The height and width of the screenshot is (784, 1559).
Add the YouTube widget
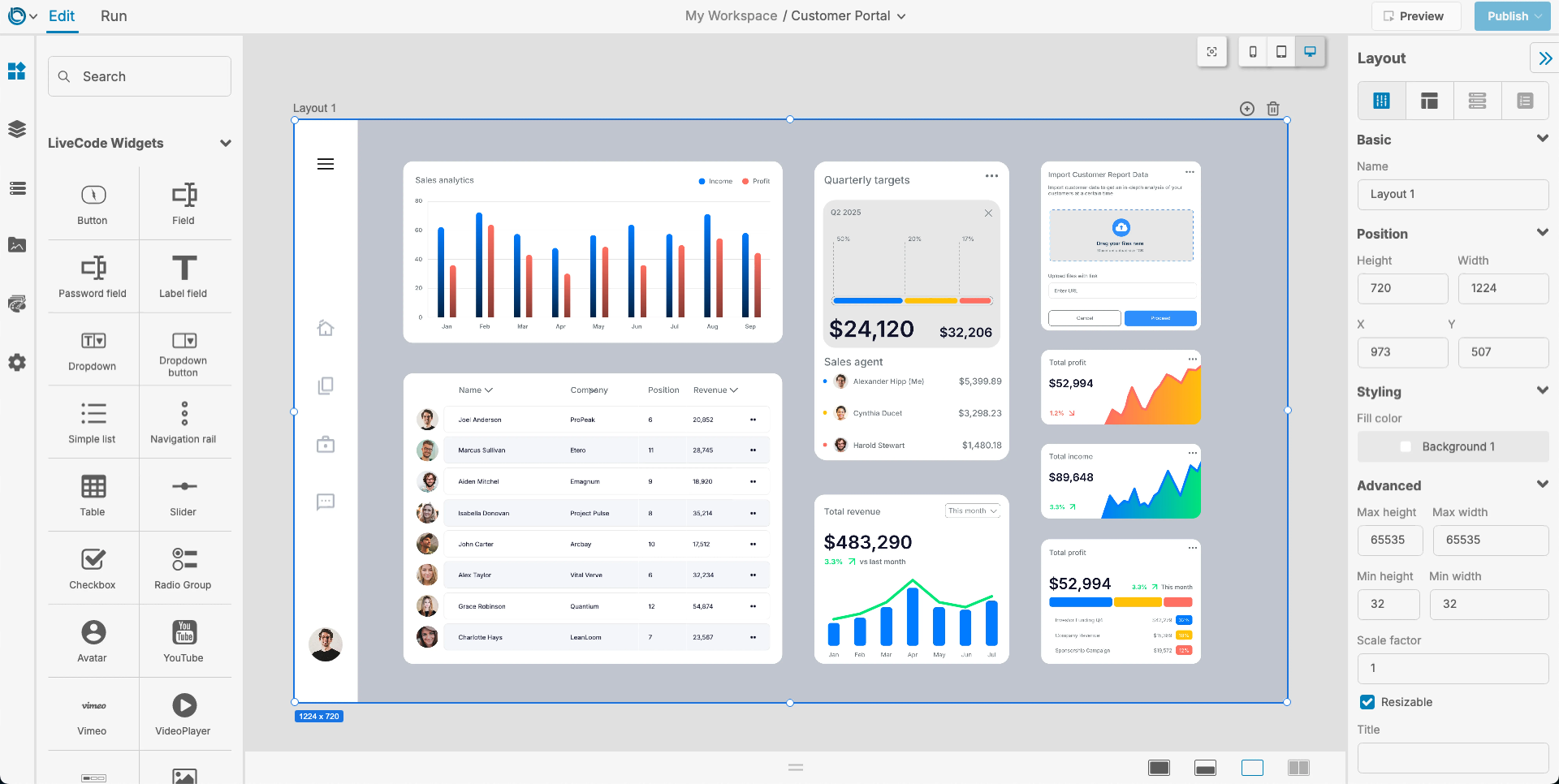(x=184, y=641)
